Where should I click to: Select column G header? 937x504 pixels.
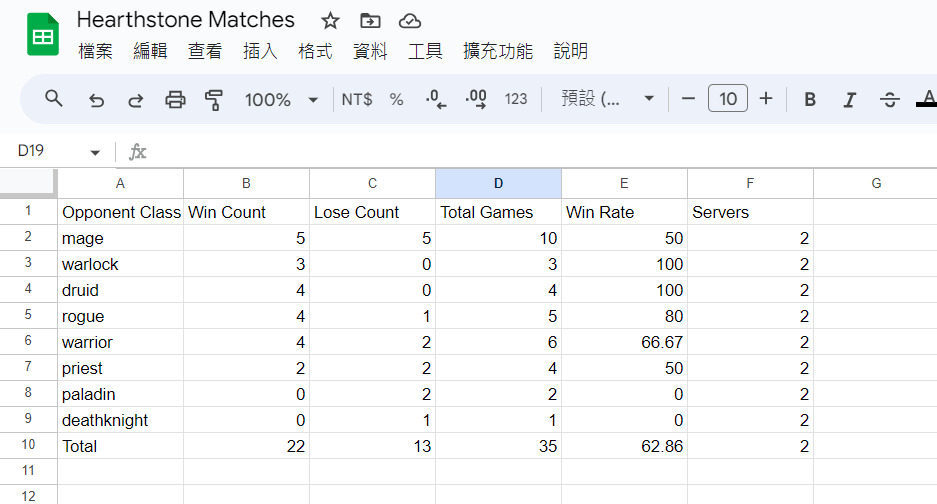(x=876, y=184)
